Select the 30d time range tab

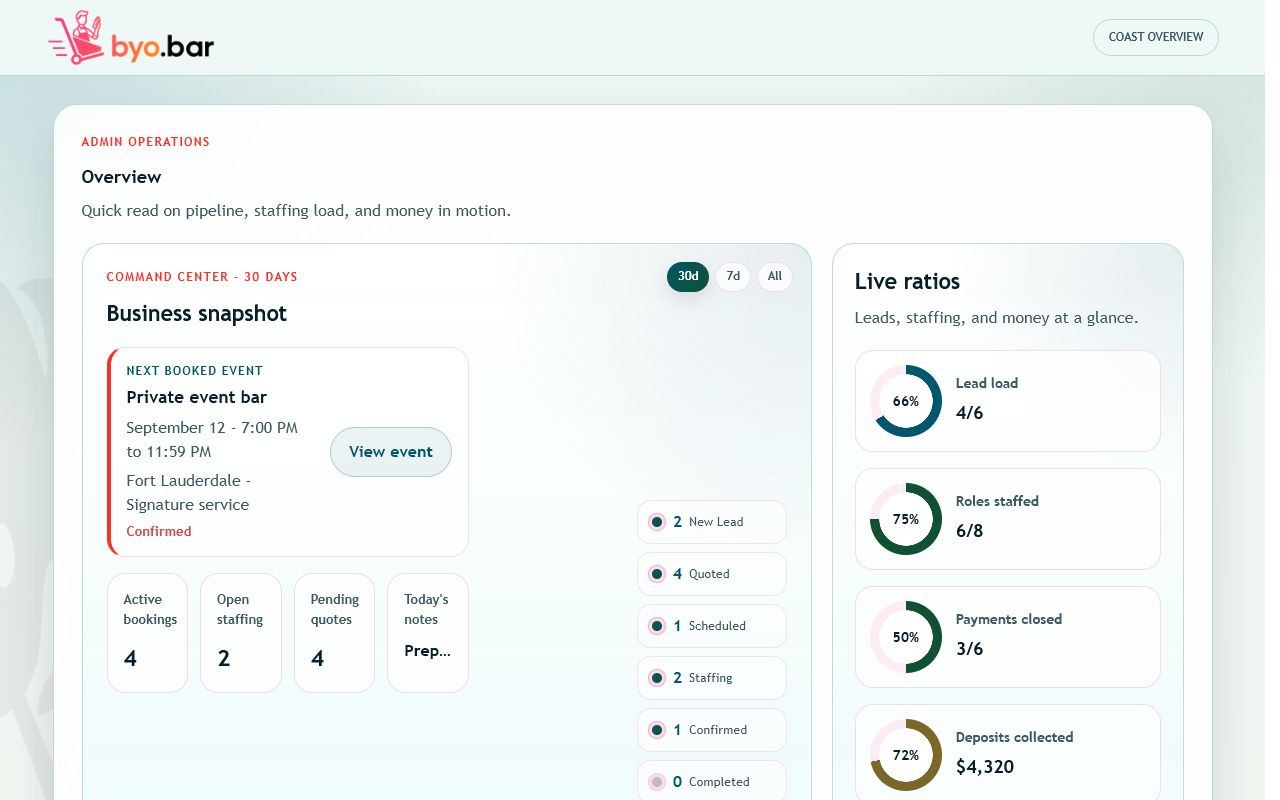pos(688,277)
